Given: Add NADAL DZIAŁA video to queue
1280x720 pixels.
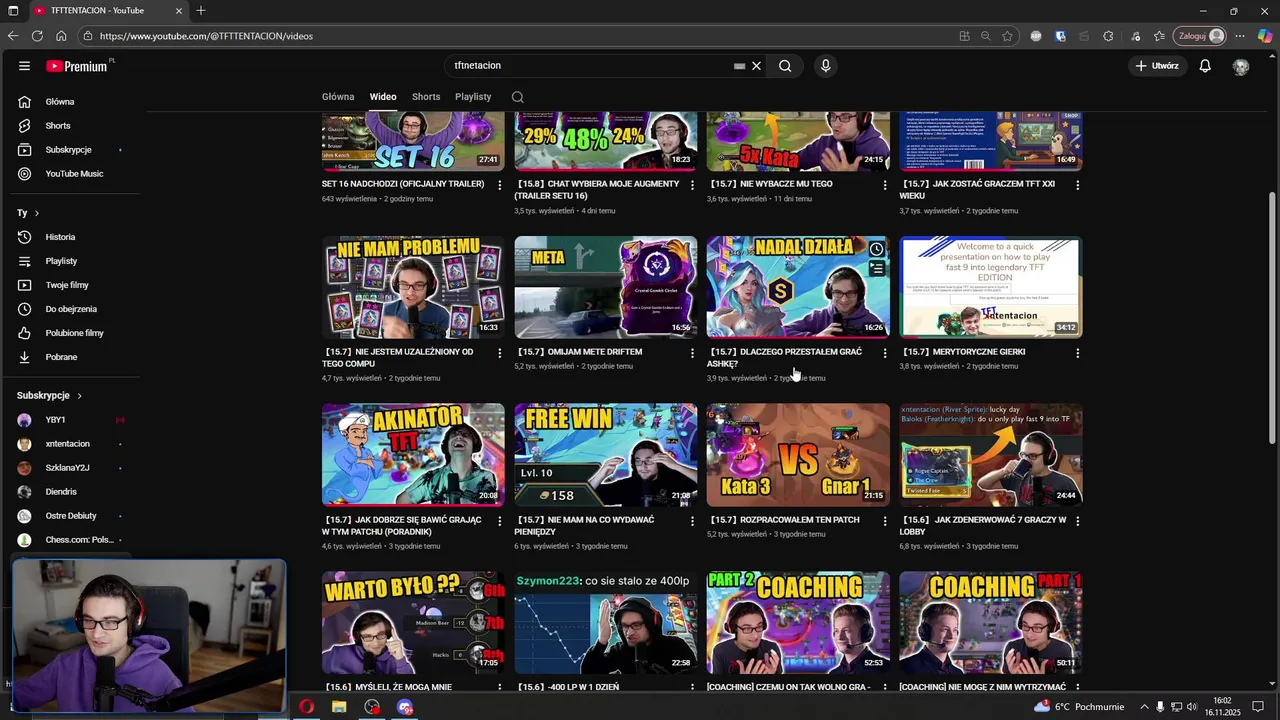Looking at the screenshot, I should click(x=877, y=269).
